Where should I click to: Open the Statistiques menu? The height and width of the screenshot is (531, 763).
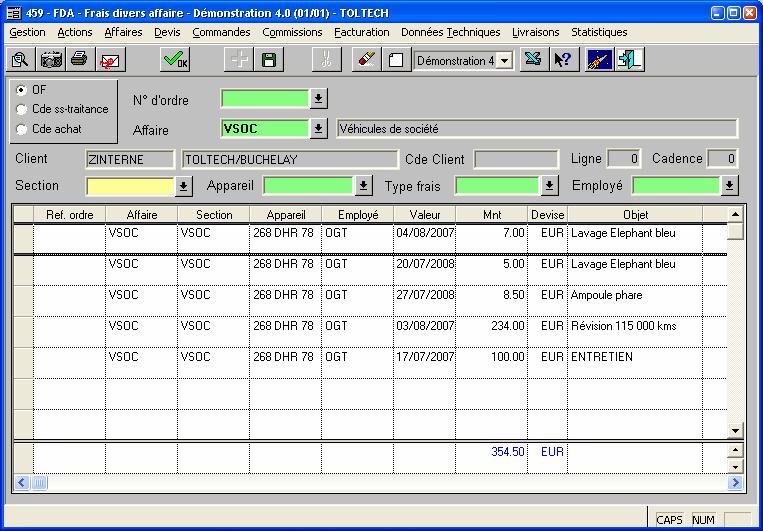[599, 33]
